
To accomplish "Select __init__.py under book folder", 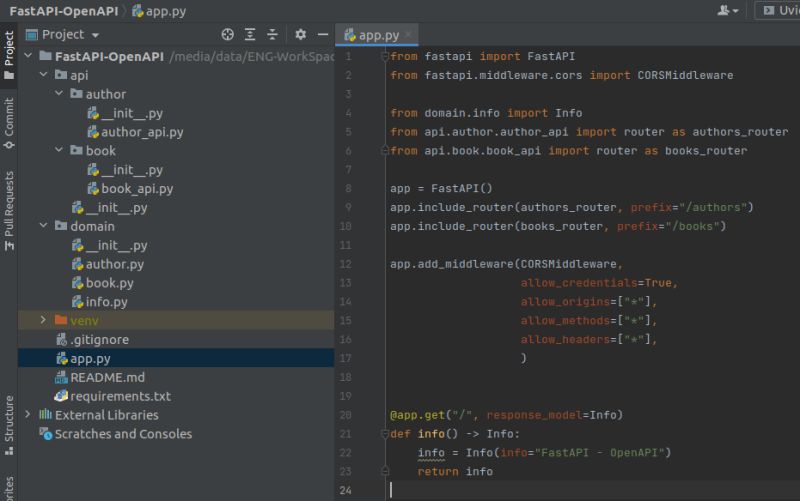I will pos(124,169).
